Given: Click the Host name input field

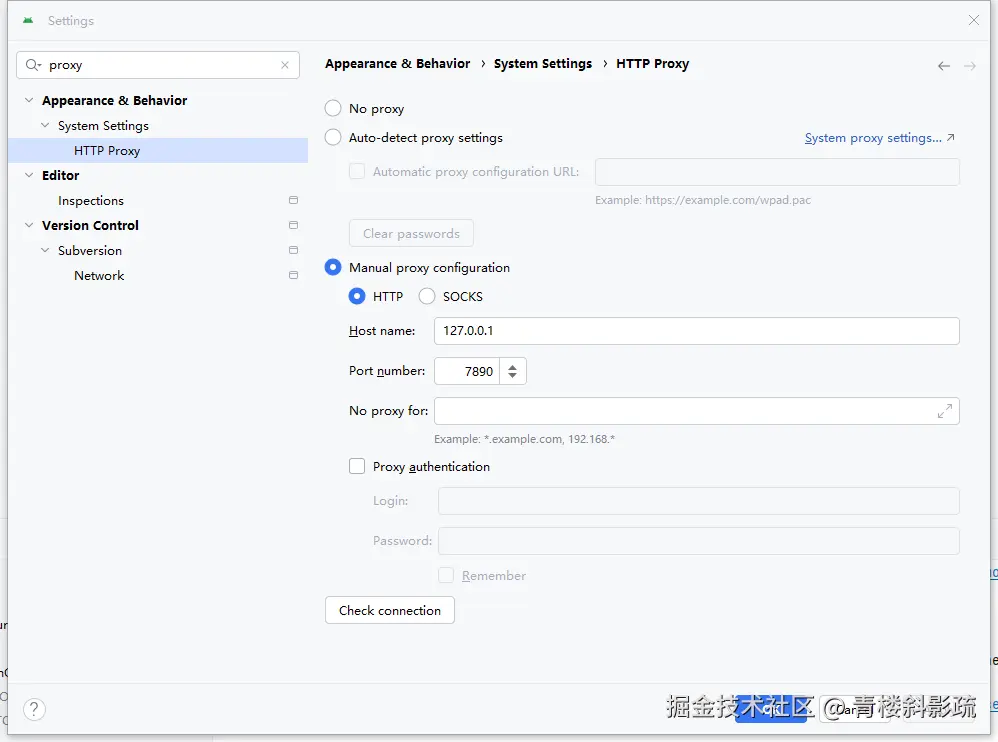Looking at the screenshot, I should 696,331.
